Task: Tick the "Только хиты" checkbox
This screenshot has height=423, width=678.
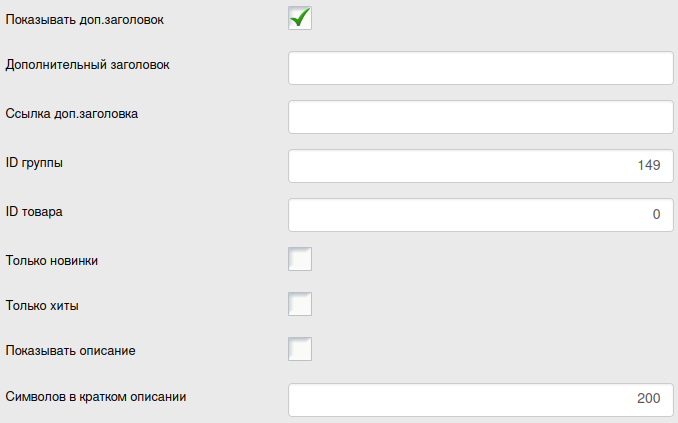Action: 300,303
